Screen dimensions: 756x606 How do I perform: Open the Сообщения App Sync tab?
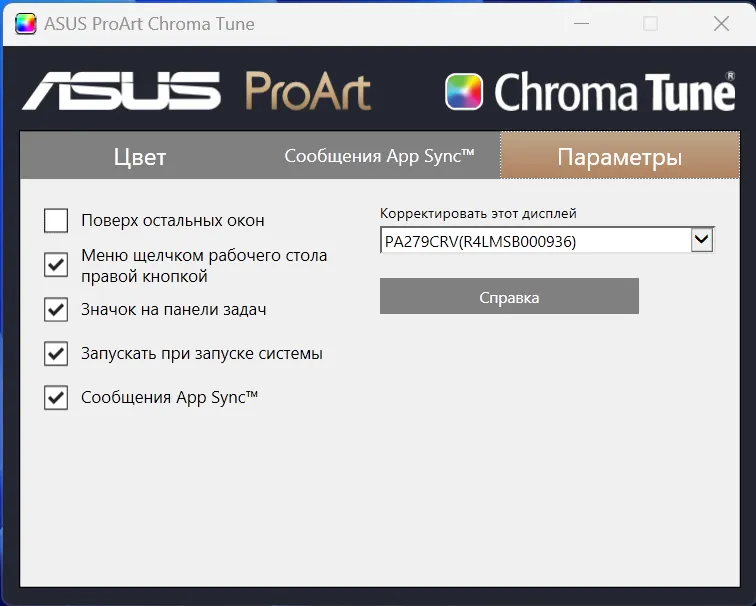(x=379, y=156)
